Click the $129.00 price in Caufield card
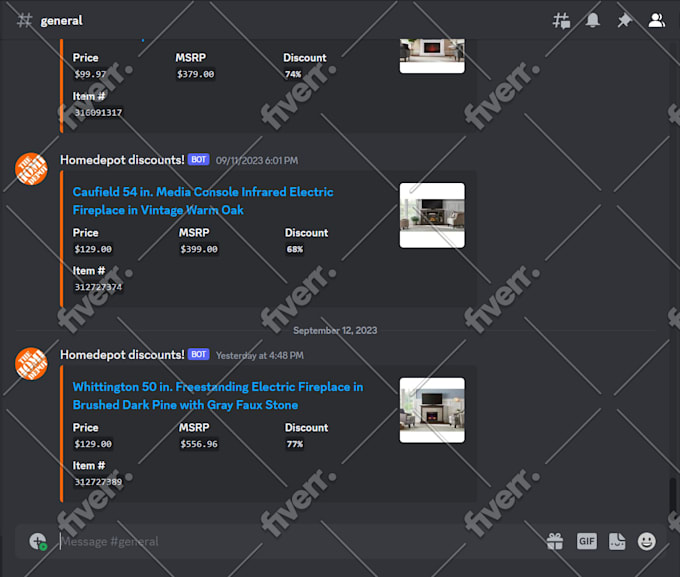Screen dimensions: 680x577 (93, 249)
